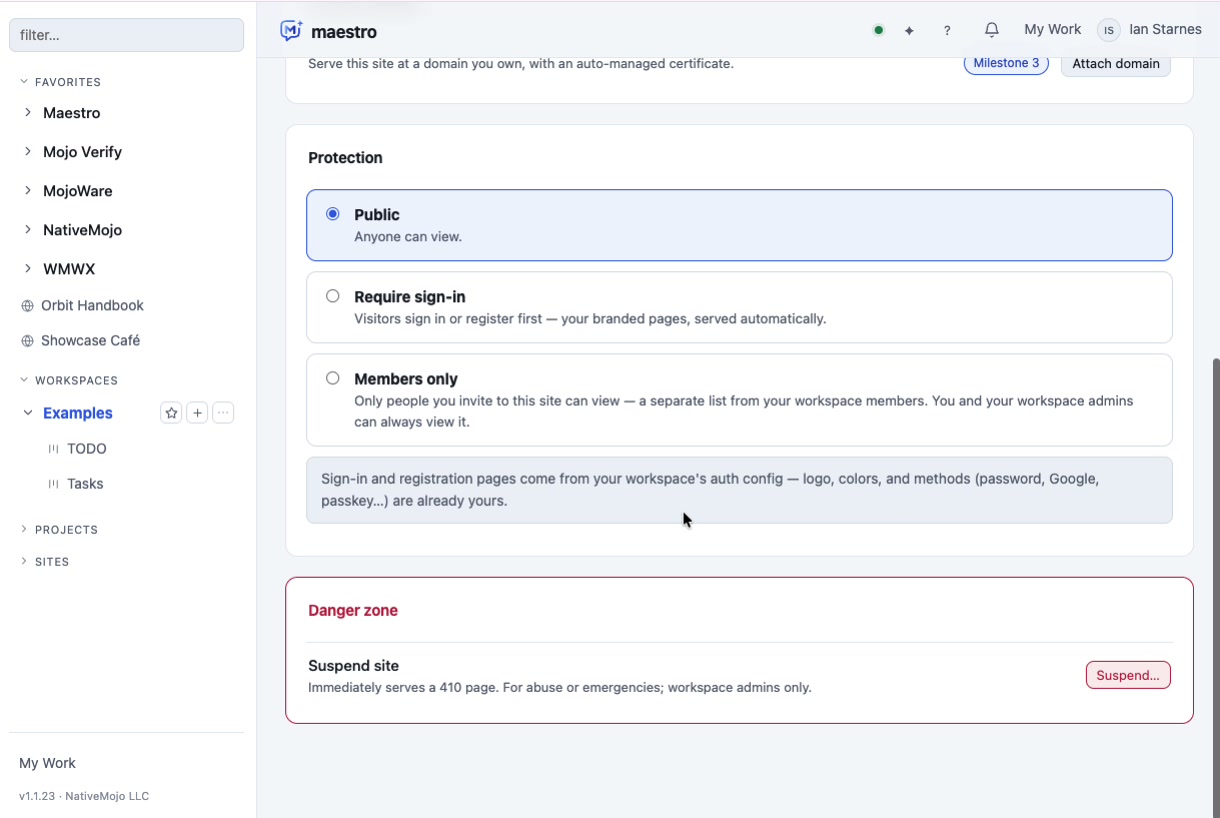The width and height of the screenshot is (1220, 818).
Task: Open help via the question mark icon
Action: (x=947, y=31)
